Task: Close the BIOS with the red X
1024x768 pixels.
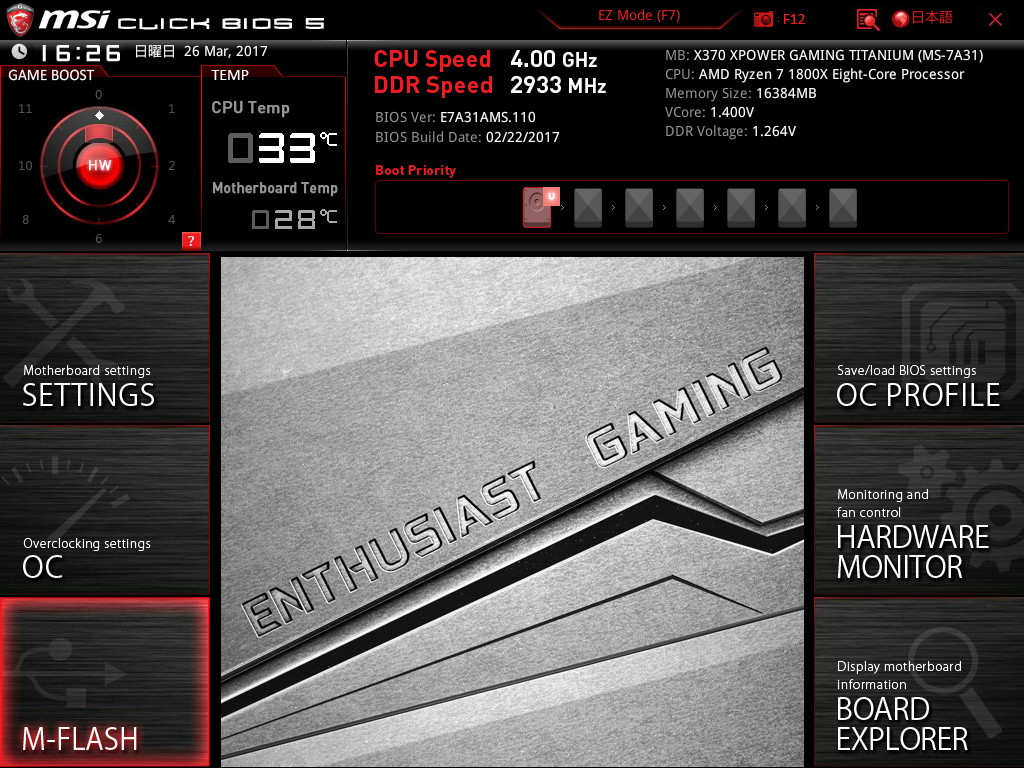Action: [x=995, y=20]
